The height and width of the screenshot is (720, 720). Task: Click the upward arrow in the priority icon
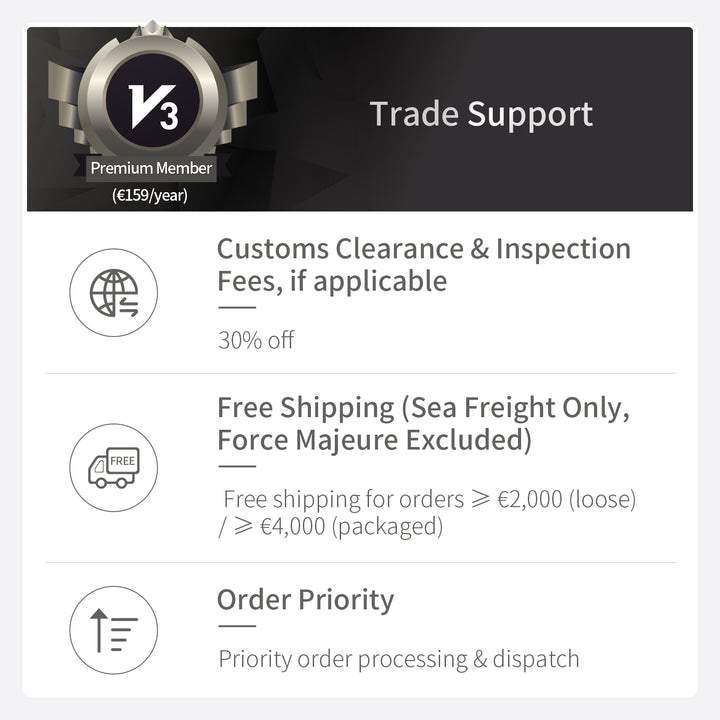pyautogui.click(x=98, y=630)
